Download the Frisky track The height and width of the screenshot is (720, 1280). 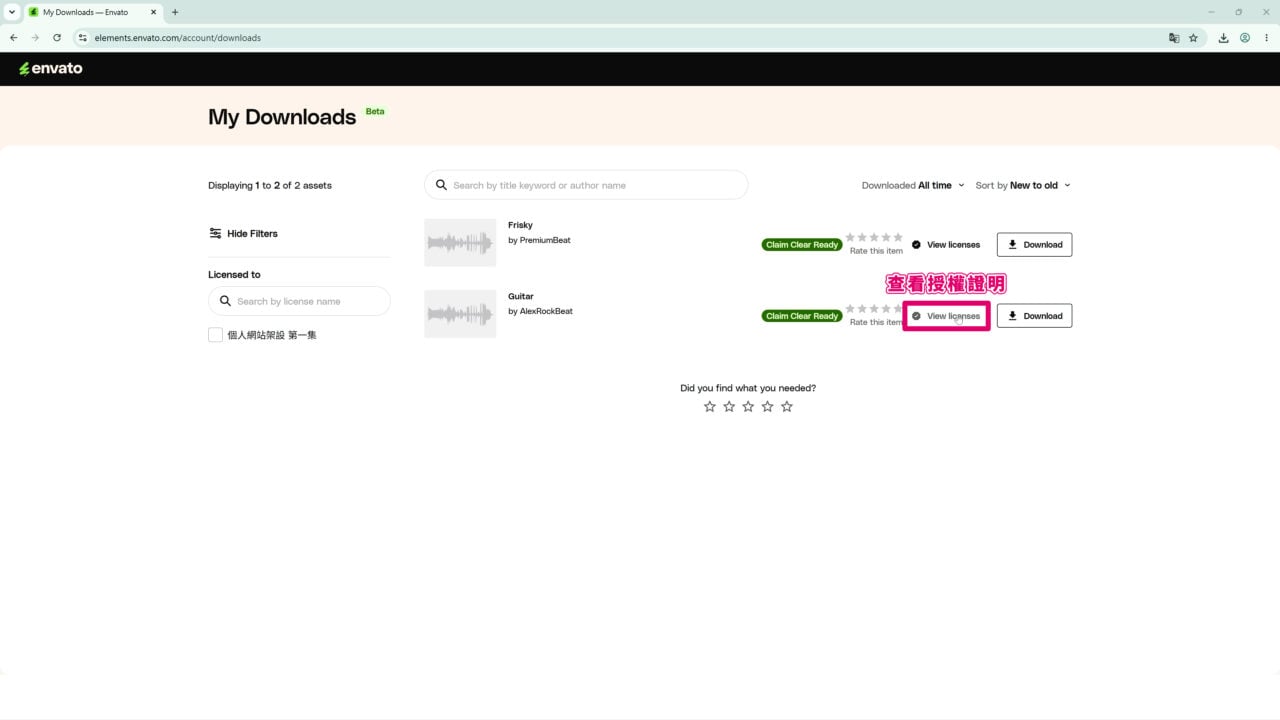pyautogui.click(x=1034, y=245)
